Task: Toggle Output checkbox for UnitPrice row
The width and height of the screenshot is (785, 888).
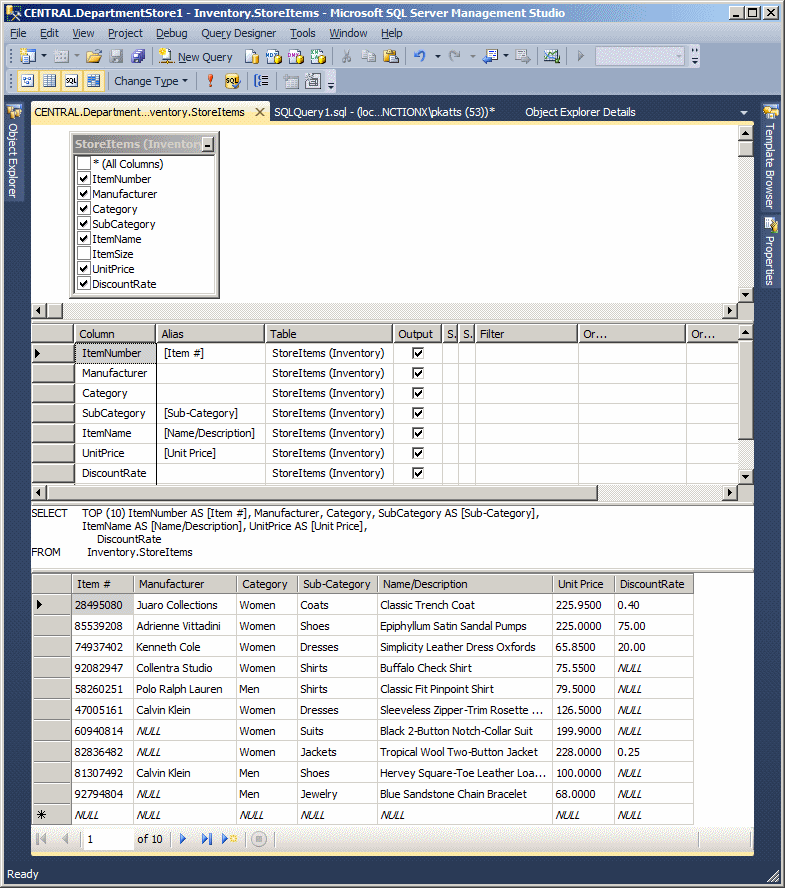Action: pyautogui.click(x=418, y=453)
